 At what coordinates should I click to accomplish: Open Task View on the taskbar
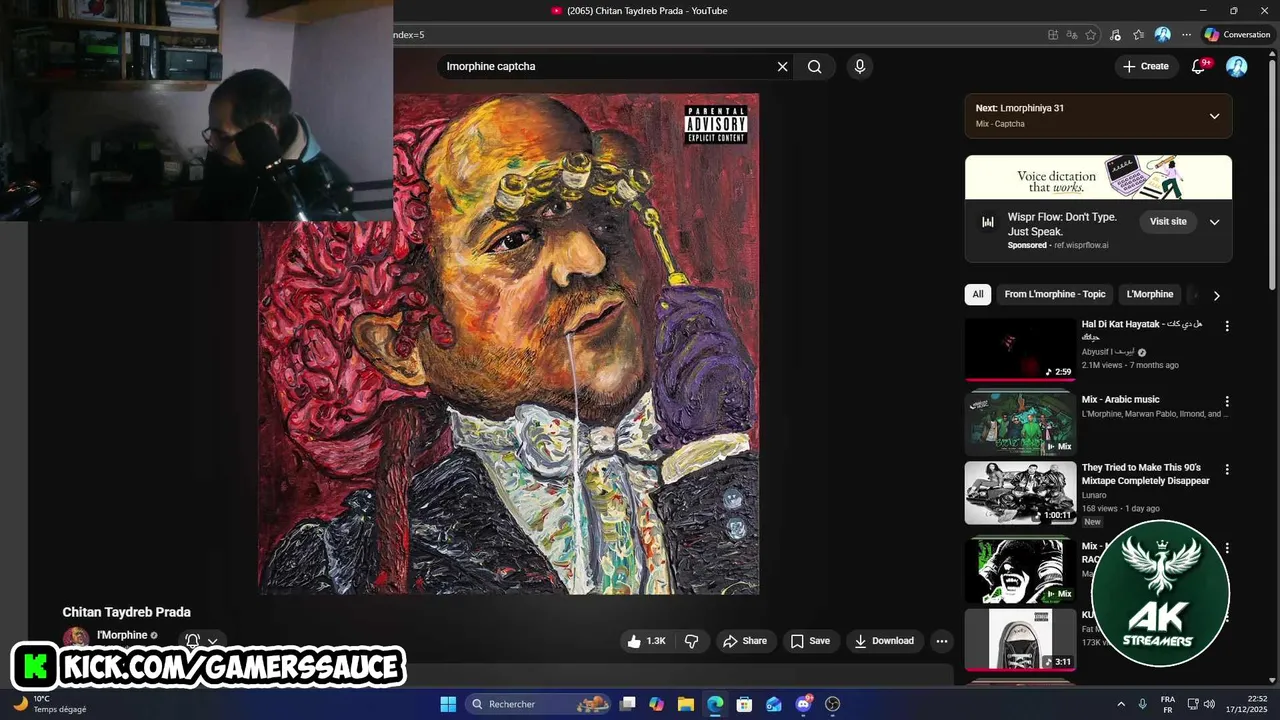[627, 704]
